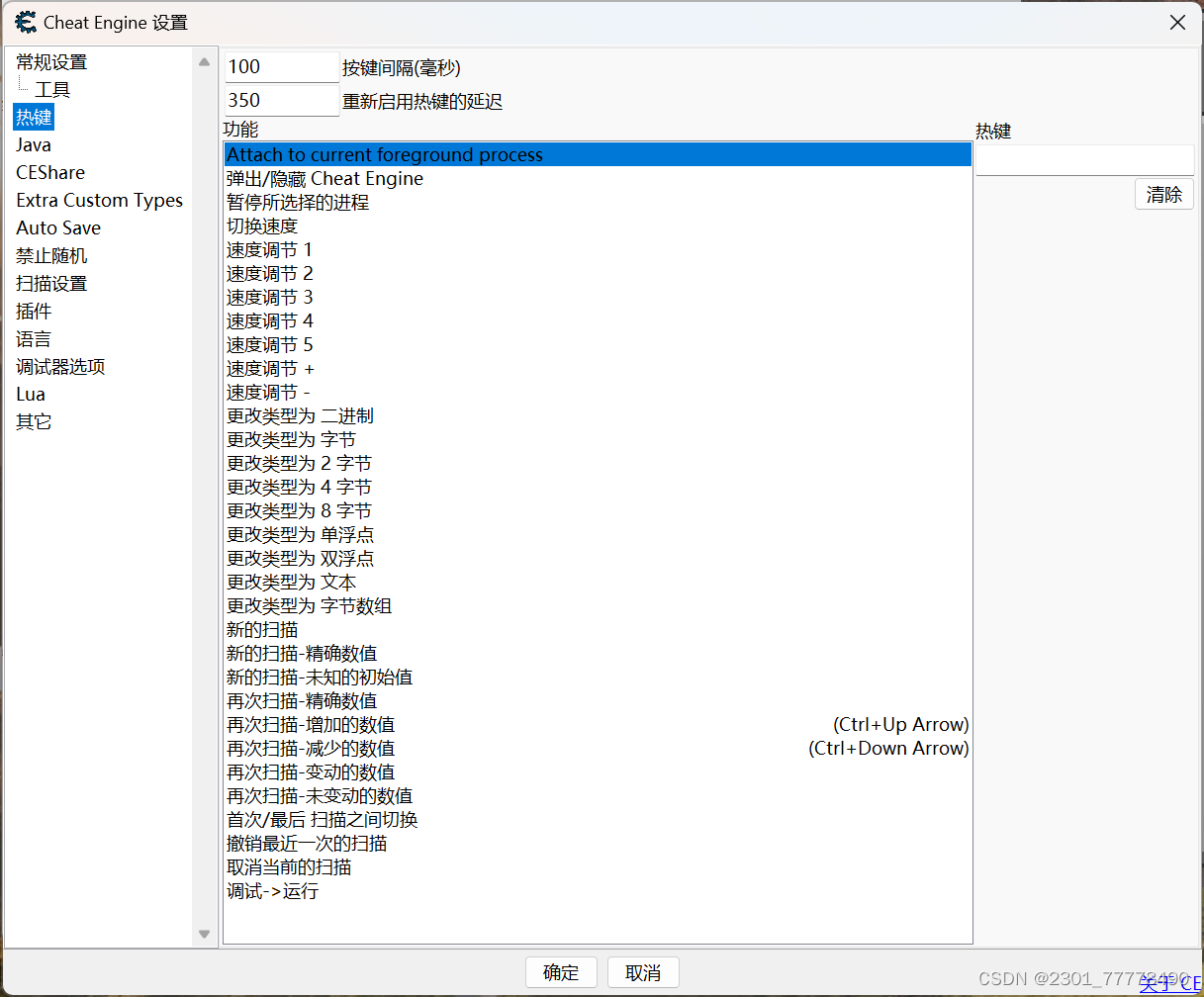The width and height of the screenshot is (1204, 997).
Task: Select 再次扫描-增加的数值 function
Action: (598, 725)
